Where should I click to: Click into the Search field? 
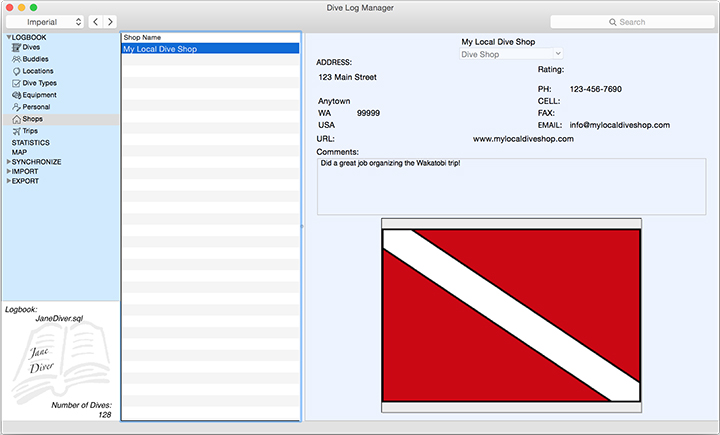click(x=630, y=21)
